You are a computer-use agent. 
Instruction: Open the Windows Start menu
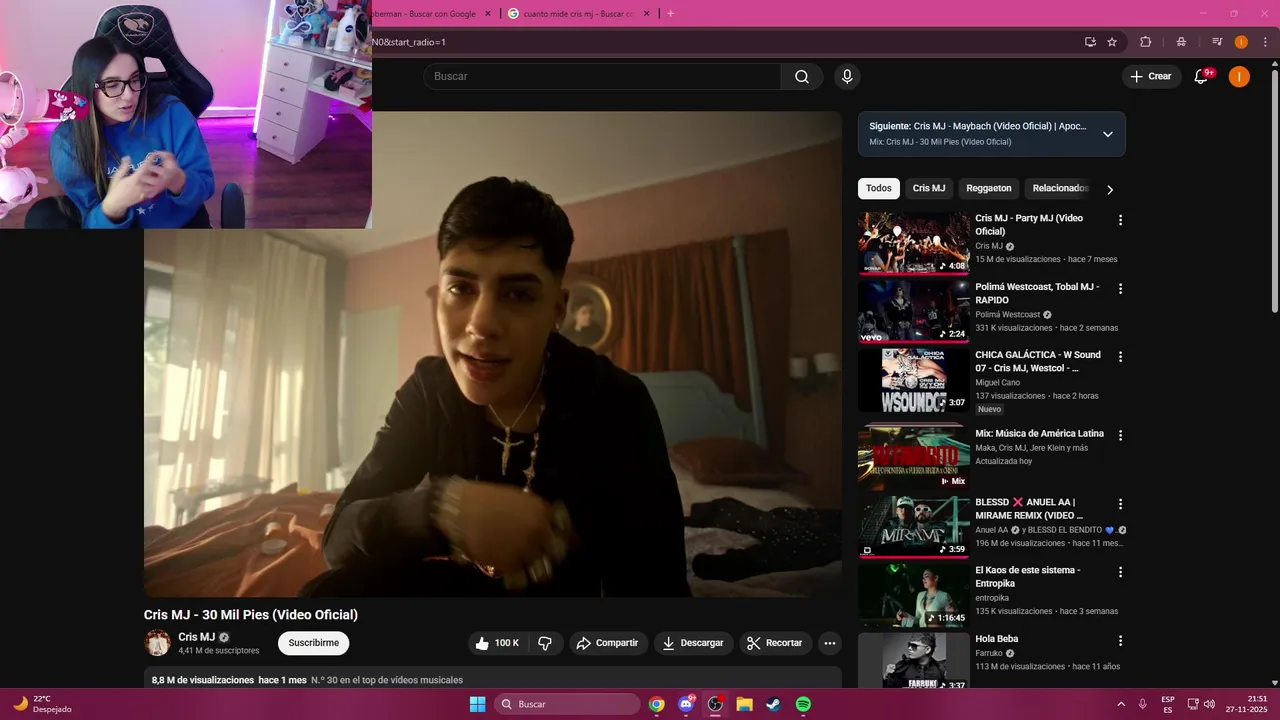477,704
